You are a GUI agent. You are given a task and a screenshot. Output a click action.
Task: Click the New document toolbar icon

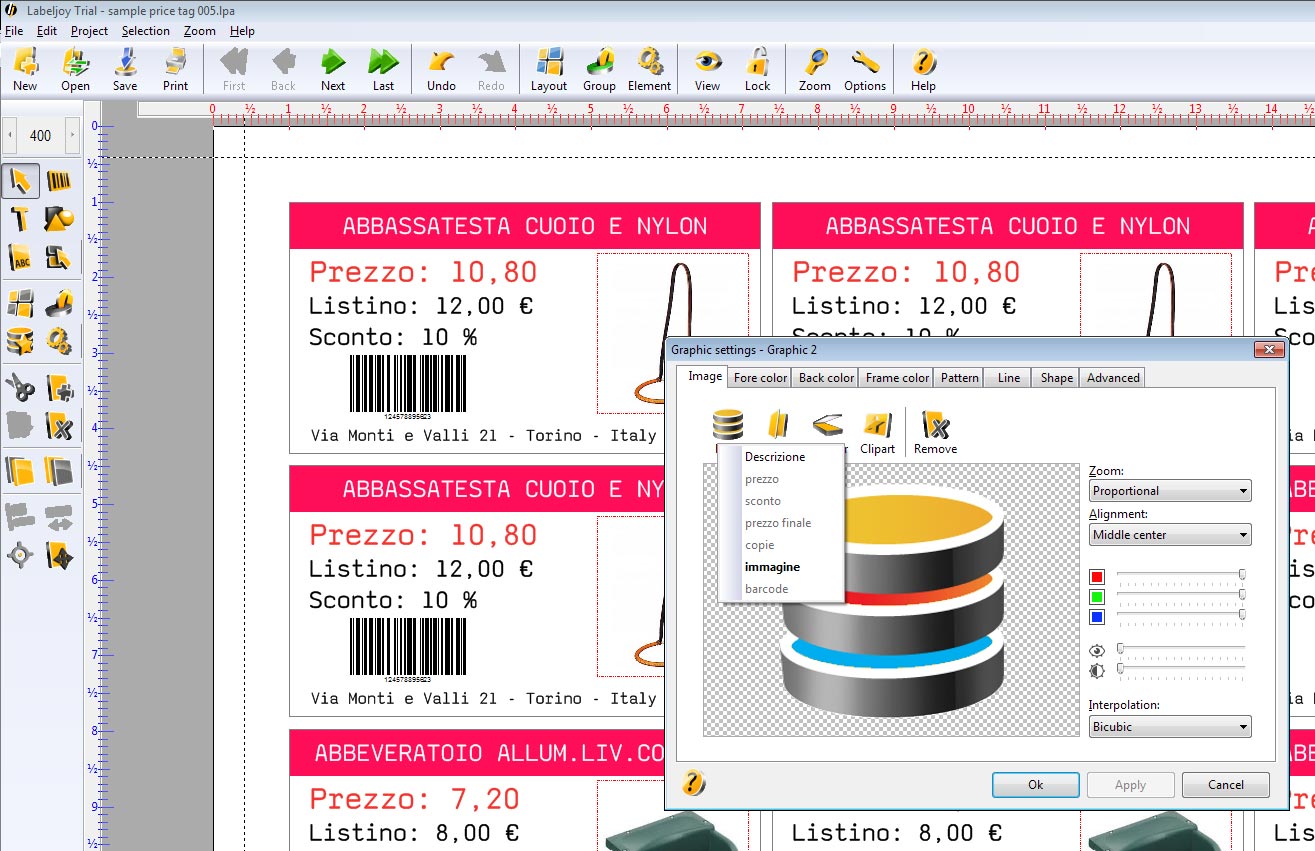(x=25, y=69)
